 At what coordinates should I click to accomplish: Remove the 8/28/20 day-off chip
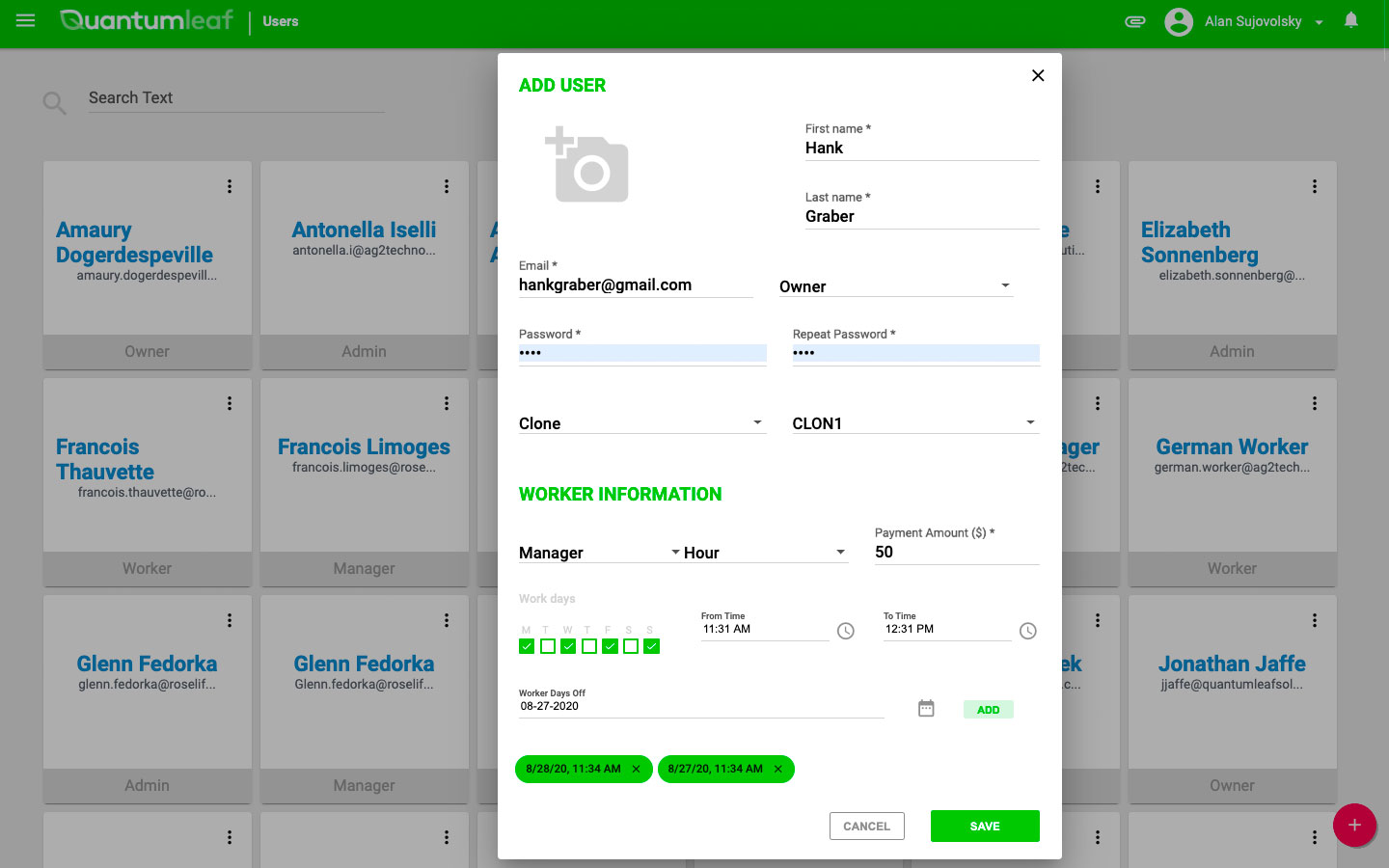636,769
